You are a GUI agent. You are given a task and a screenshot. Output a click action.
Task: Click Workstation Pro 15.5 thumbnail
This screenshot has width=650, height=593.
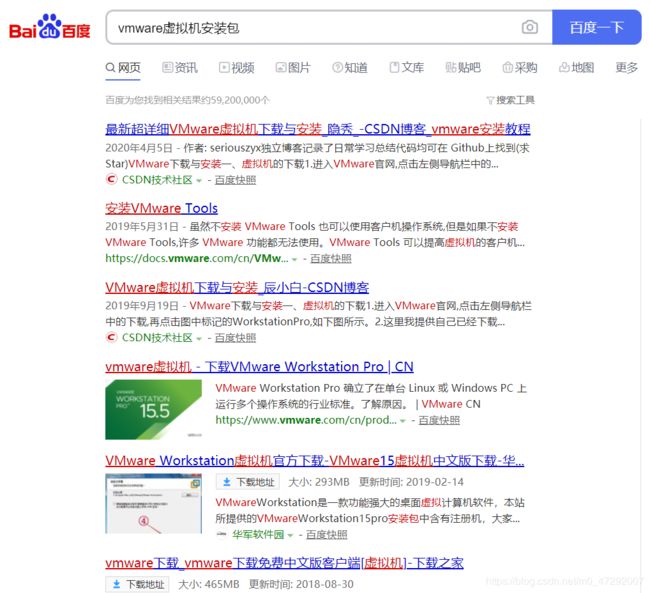[153, 409]
